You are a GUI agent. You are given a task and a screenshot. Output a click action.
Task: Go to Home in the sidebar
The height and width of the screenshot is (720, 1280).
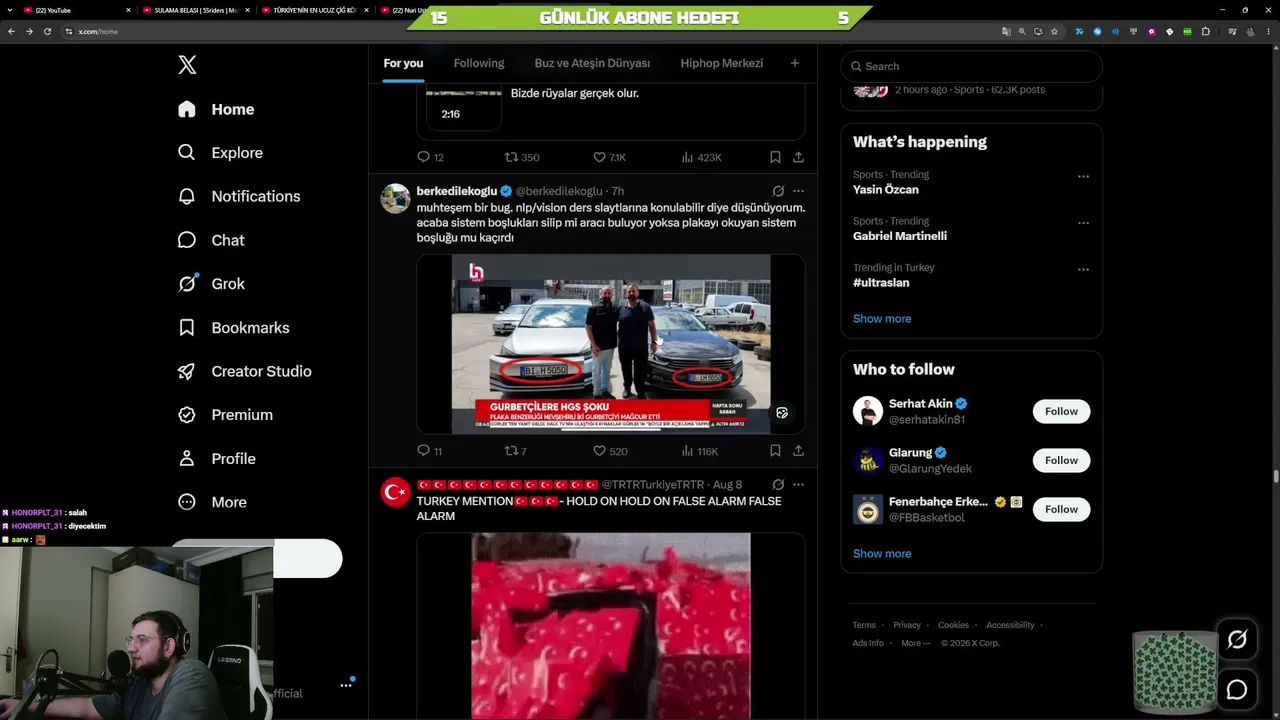[x=216, y=109]
